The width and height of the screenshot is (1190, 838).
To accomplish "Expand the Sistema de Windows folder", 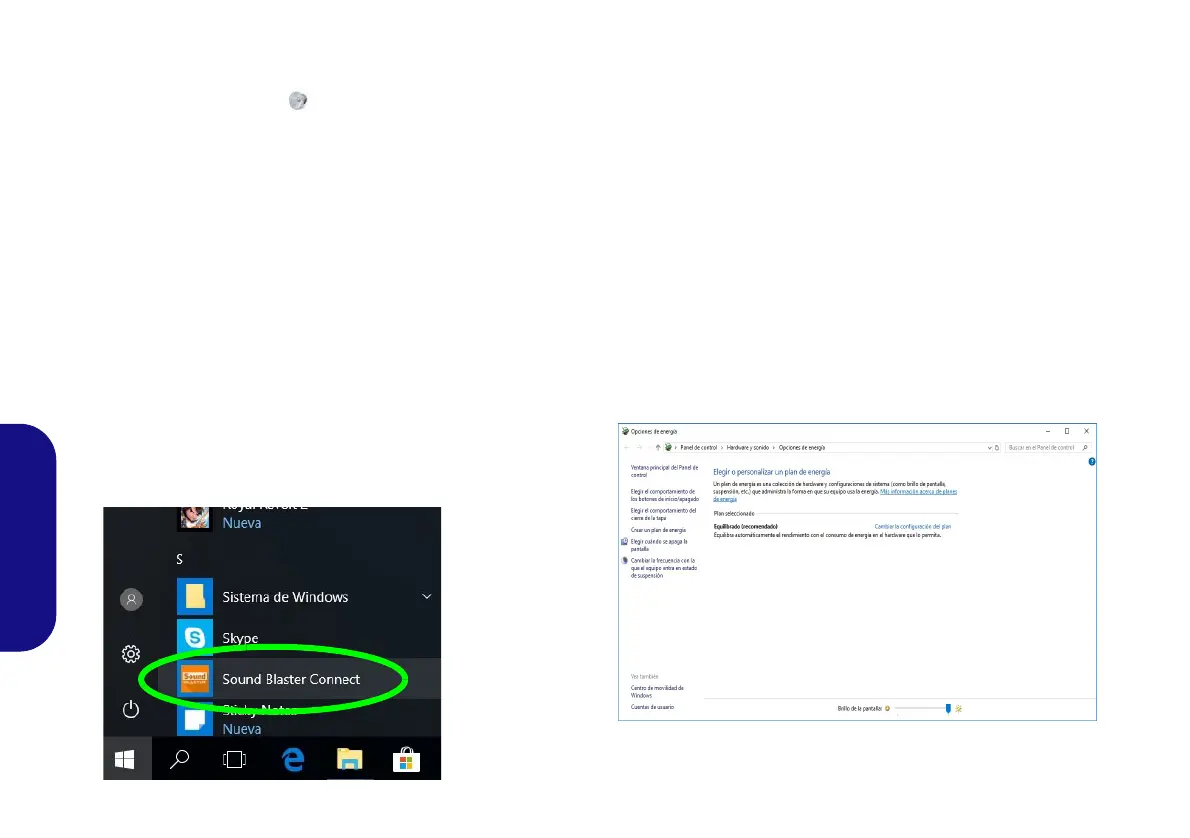I will click(x=427, y=597).
